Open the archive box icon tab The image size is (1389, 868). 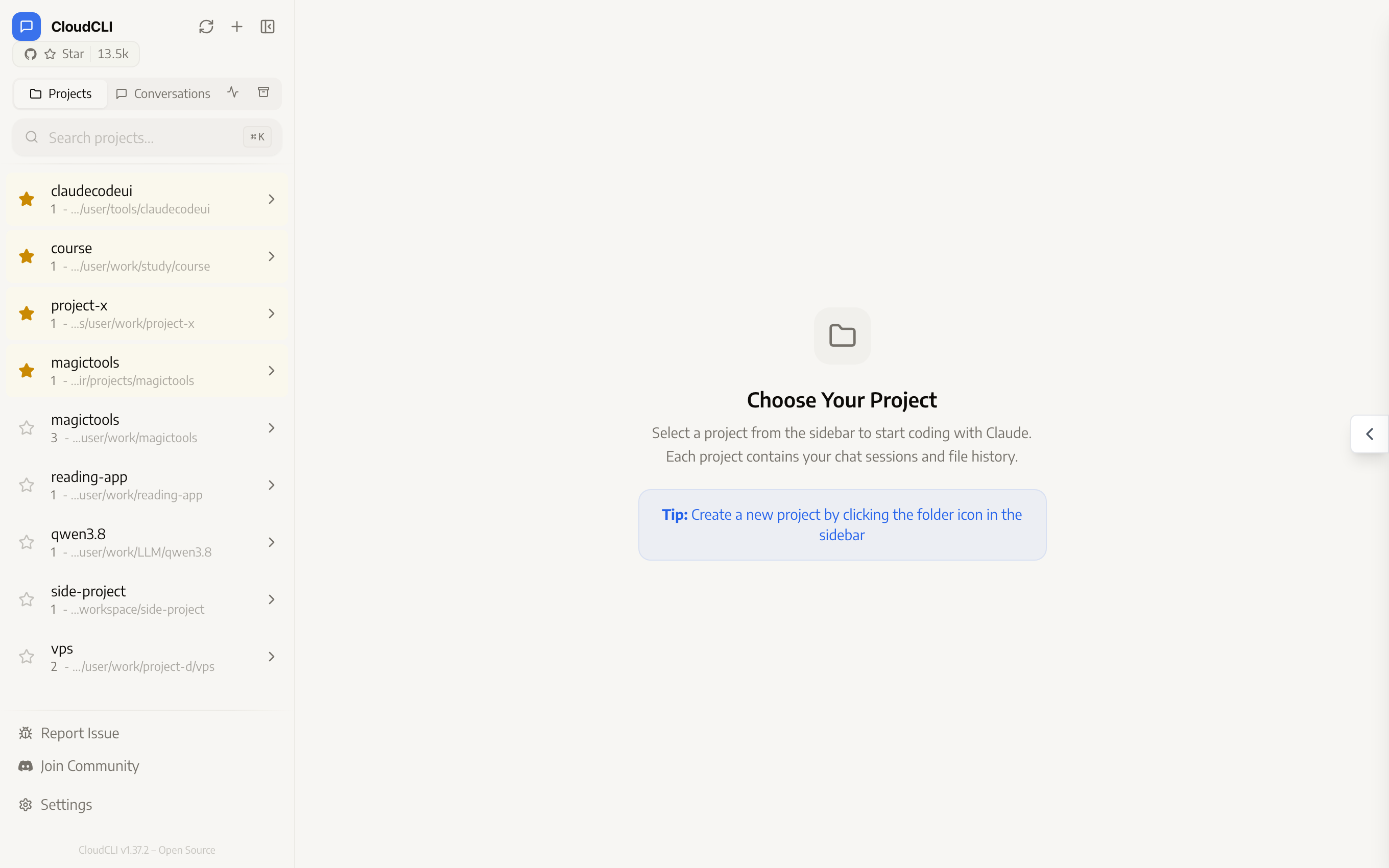click(264, 92)
